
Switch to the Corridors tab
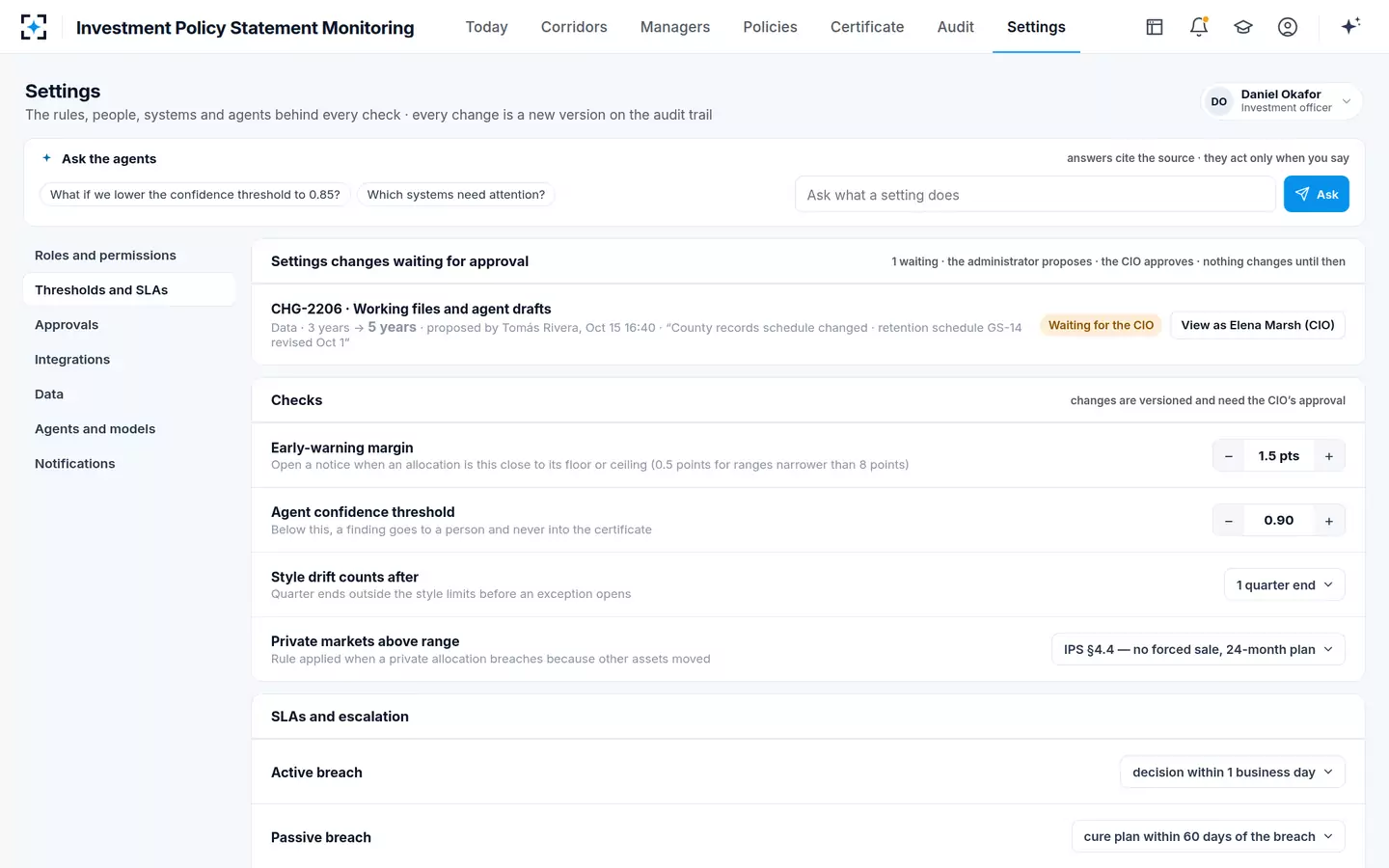[574, 27]
